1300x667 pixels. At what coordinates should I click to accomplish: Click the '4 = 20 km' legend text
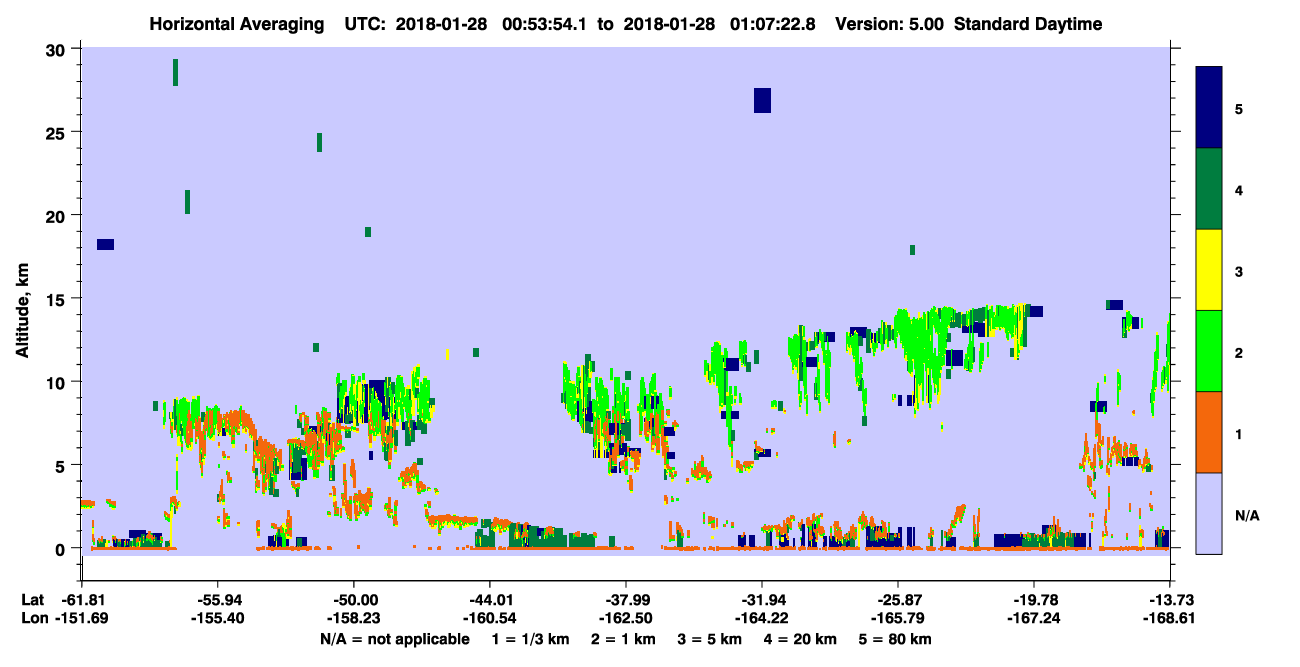pyautogui.click(x=799, y=639)
